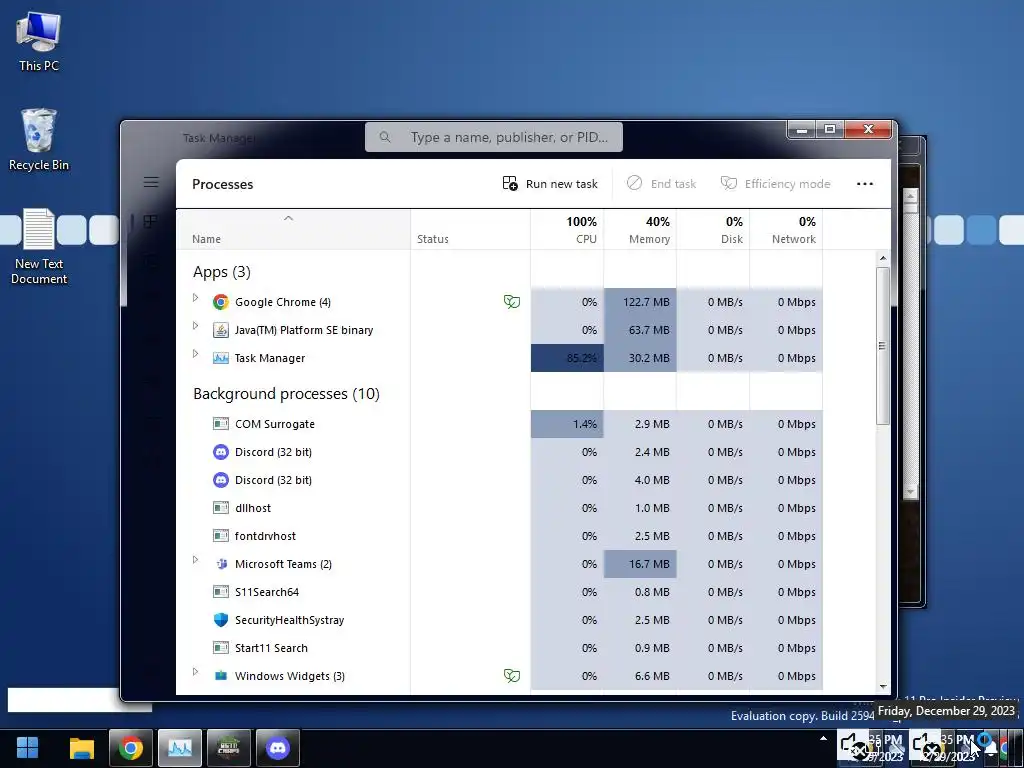Show hidden tray icons chevron
Screen dimensions: 1024x768
tap(824, 739)
